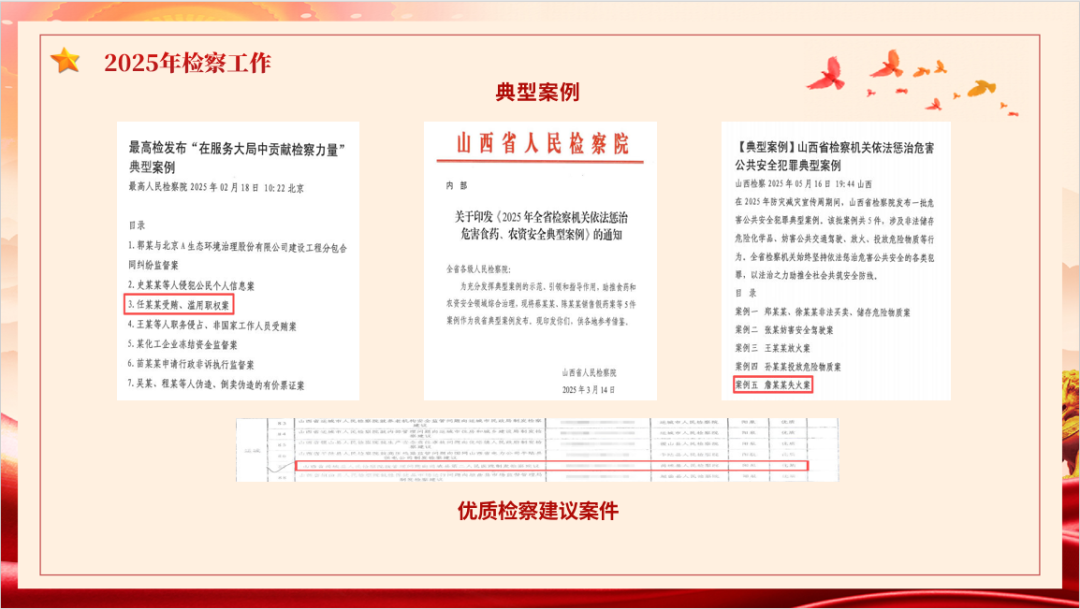1080x609 pixels.
Task: Select the slide title 2025年检察工作
Action: click(x=187, y=63)
